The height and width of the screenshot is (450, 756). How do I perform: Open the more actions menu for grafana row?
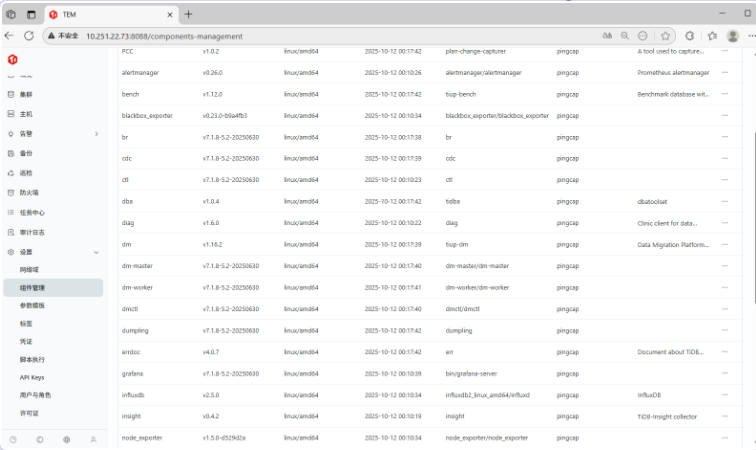coord(725,374)
